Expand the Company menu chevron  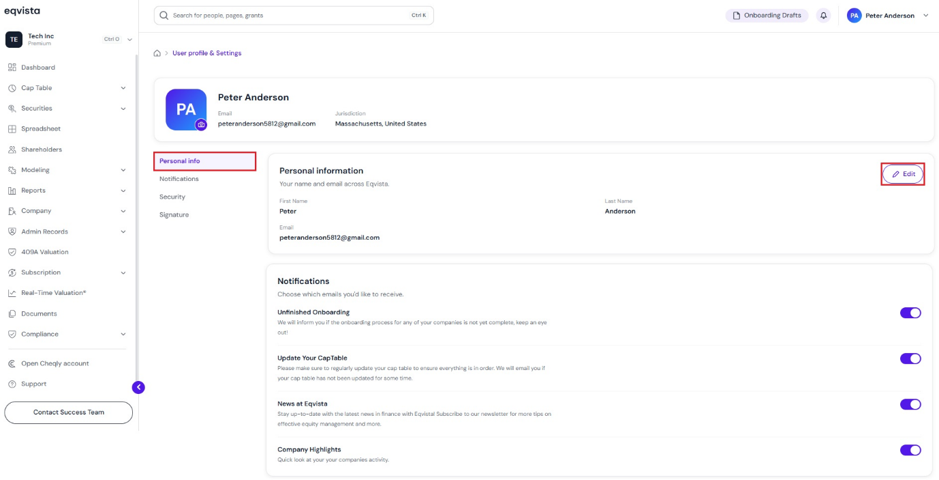point(123,211)
